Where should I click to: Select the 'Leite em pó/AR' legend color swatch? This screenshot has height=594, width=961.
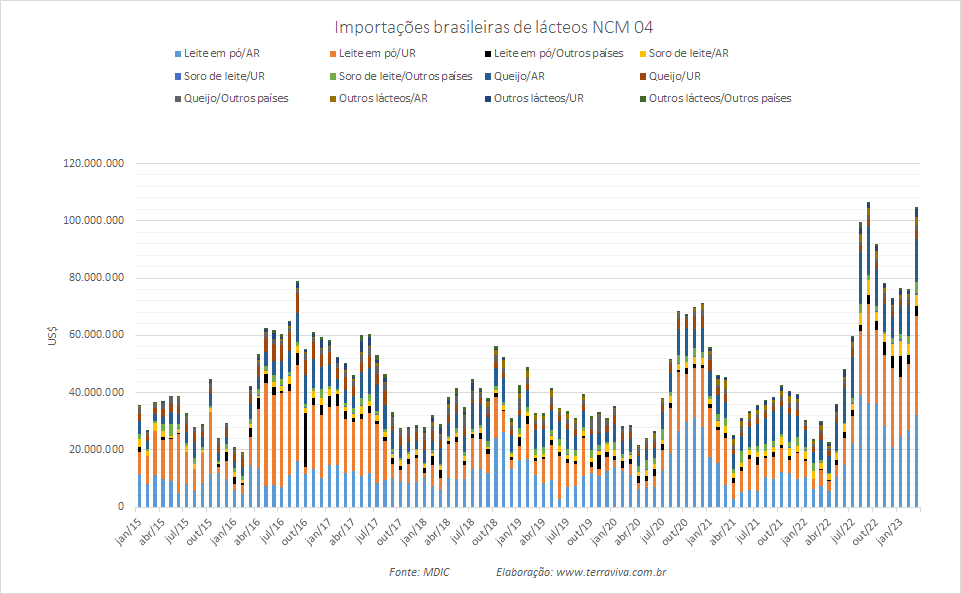pos(178,54)
